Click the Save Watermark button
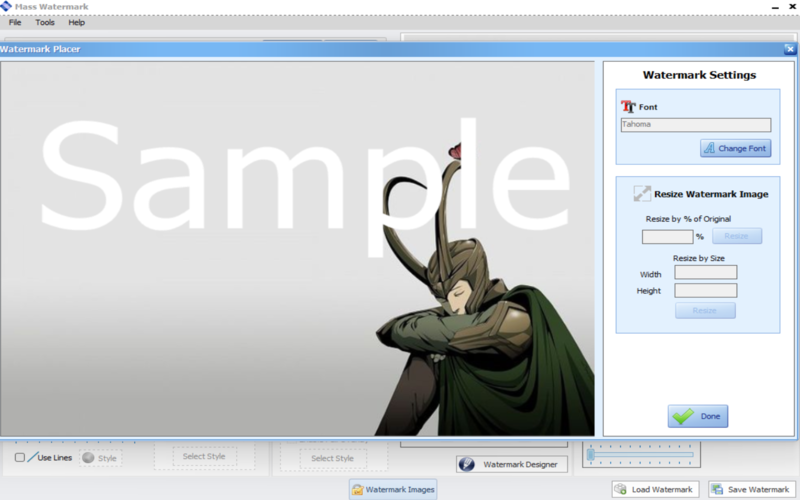800x500 pixels. [x=752, y=490]
